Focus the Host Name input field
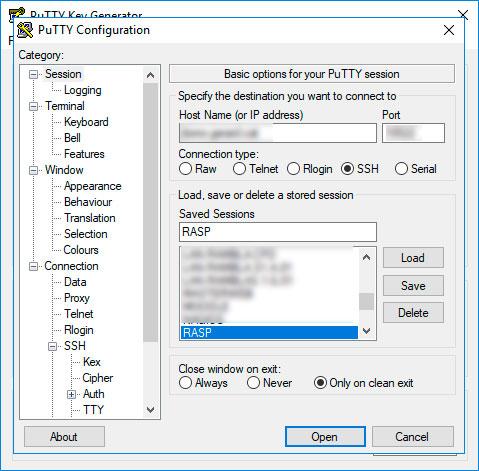This screenshot has height=471, width=479. [x=278, y=133]
